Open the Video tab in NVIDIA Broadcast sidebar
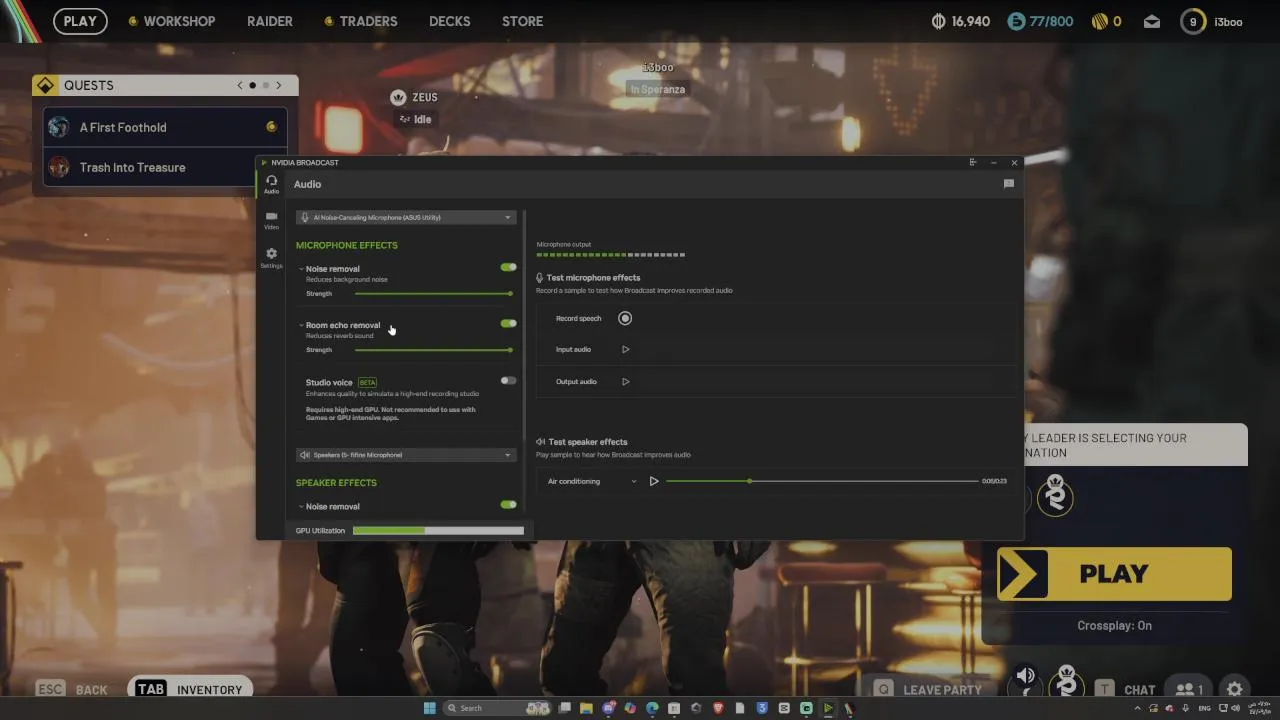The width and height of the screenshot is (1280, 720). pyautogui.click(x=271, y=220)
